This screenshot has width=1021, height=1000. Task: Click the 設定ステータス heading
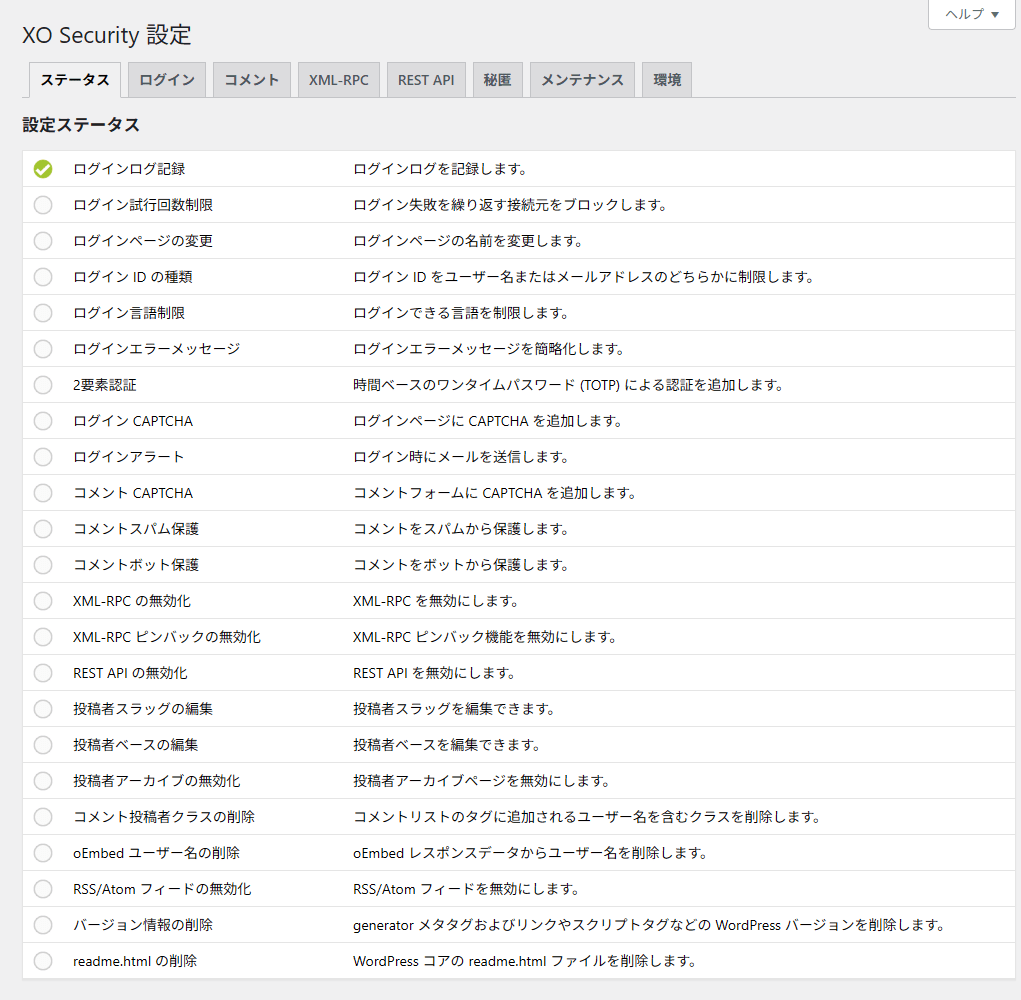point(81,125)
